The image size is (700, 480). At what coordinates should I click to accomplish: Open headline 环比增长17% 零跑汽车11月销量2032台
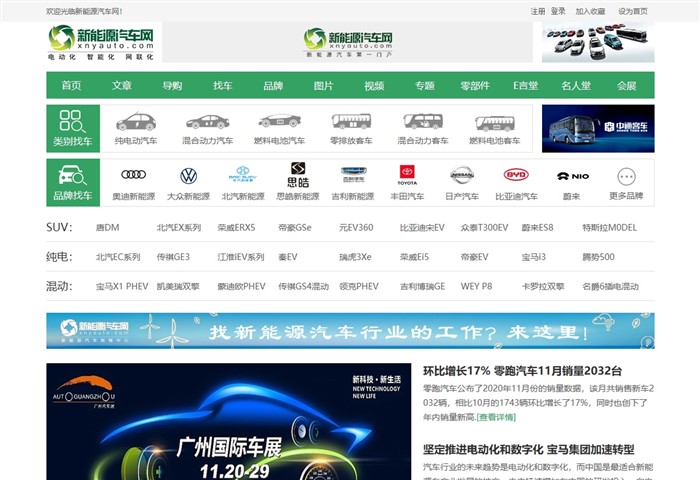coord(522,371)
